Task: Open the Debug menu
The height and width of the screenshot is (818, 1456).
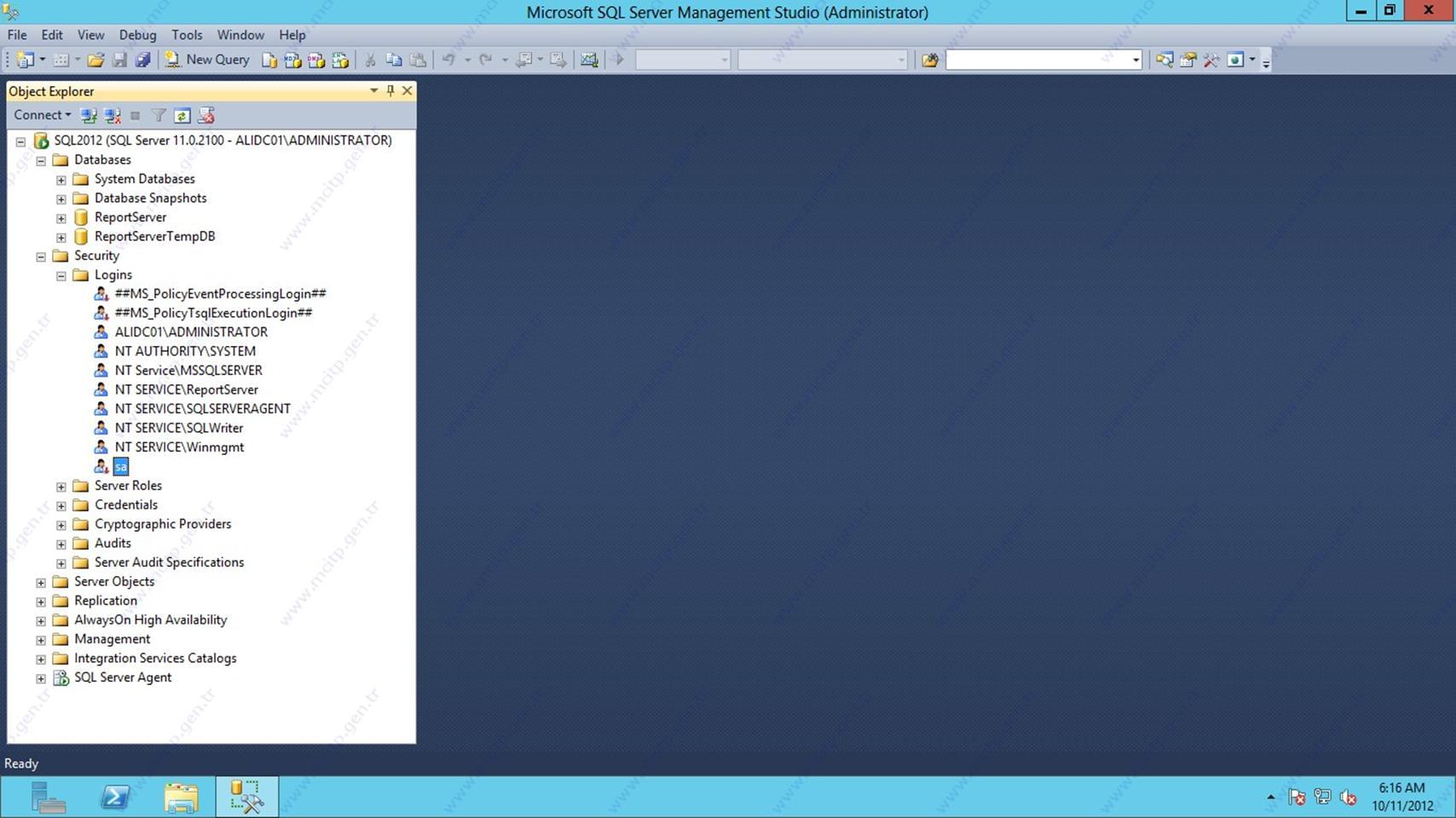Action: click(137, 35)
